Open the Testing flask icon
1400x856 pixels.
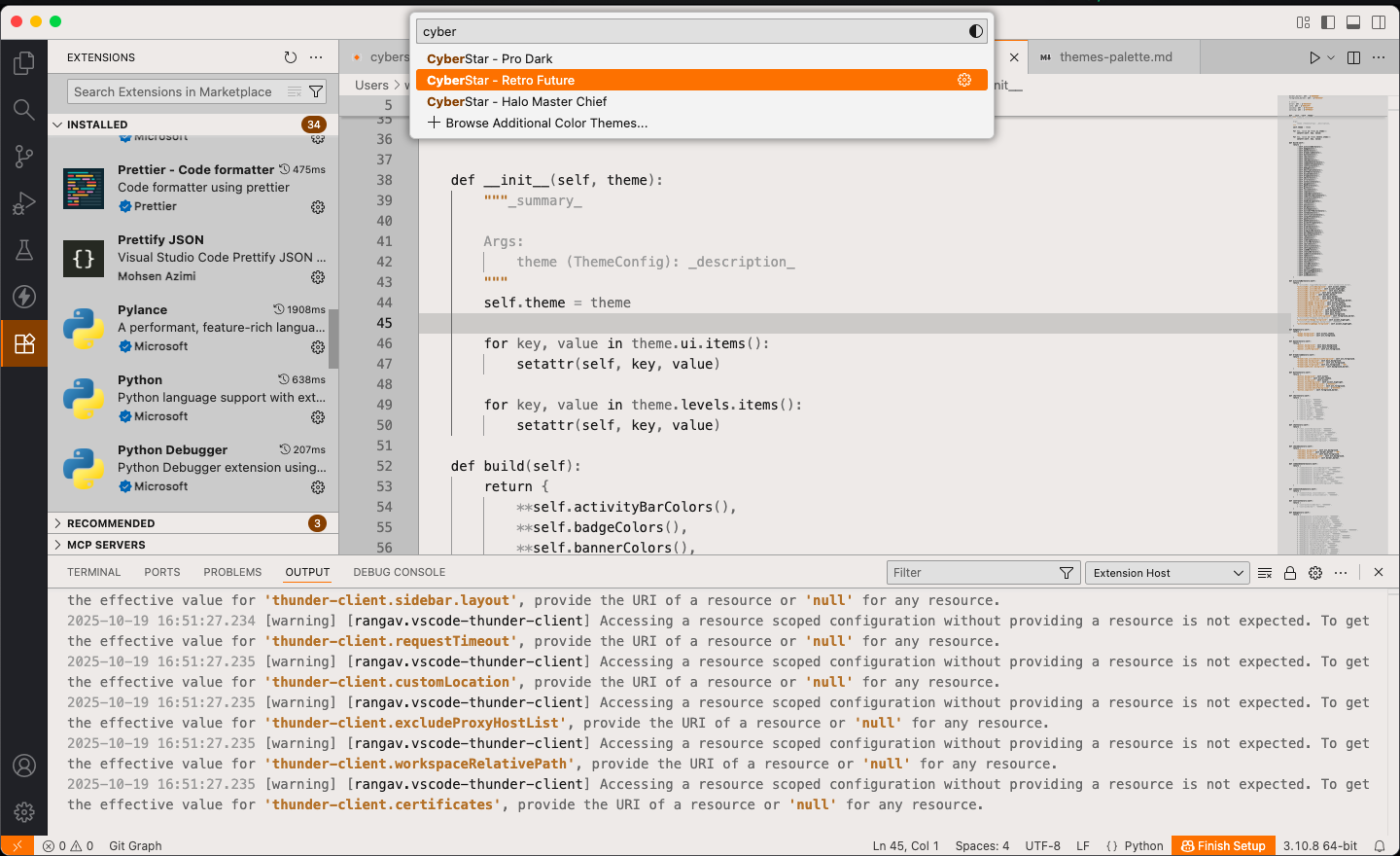(x=24, y=250)
